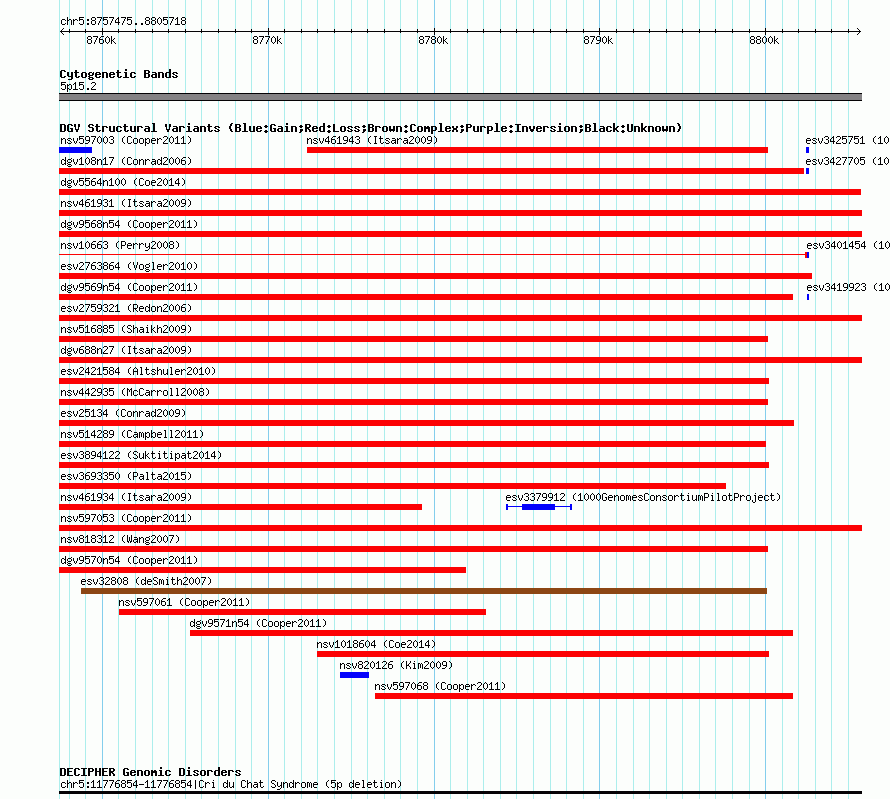Image resolution: width=890 pixels, height=799 pixels.
Task: Click esv3427705 variant label
Action: pyautogui.click(x=847, y=161)
